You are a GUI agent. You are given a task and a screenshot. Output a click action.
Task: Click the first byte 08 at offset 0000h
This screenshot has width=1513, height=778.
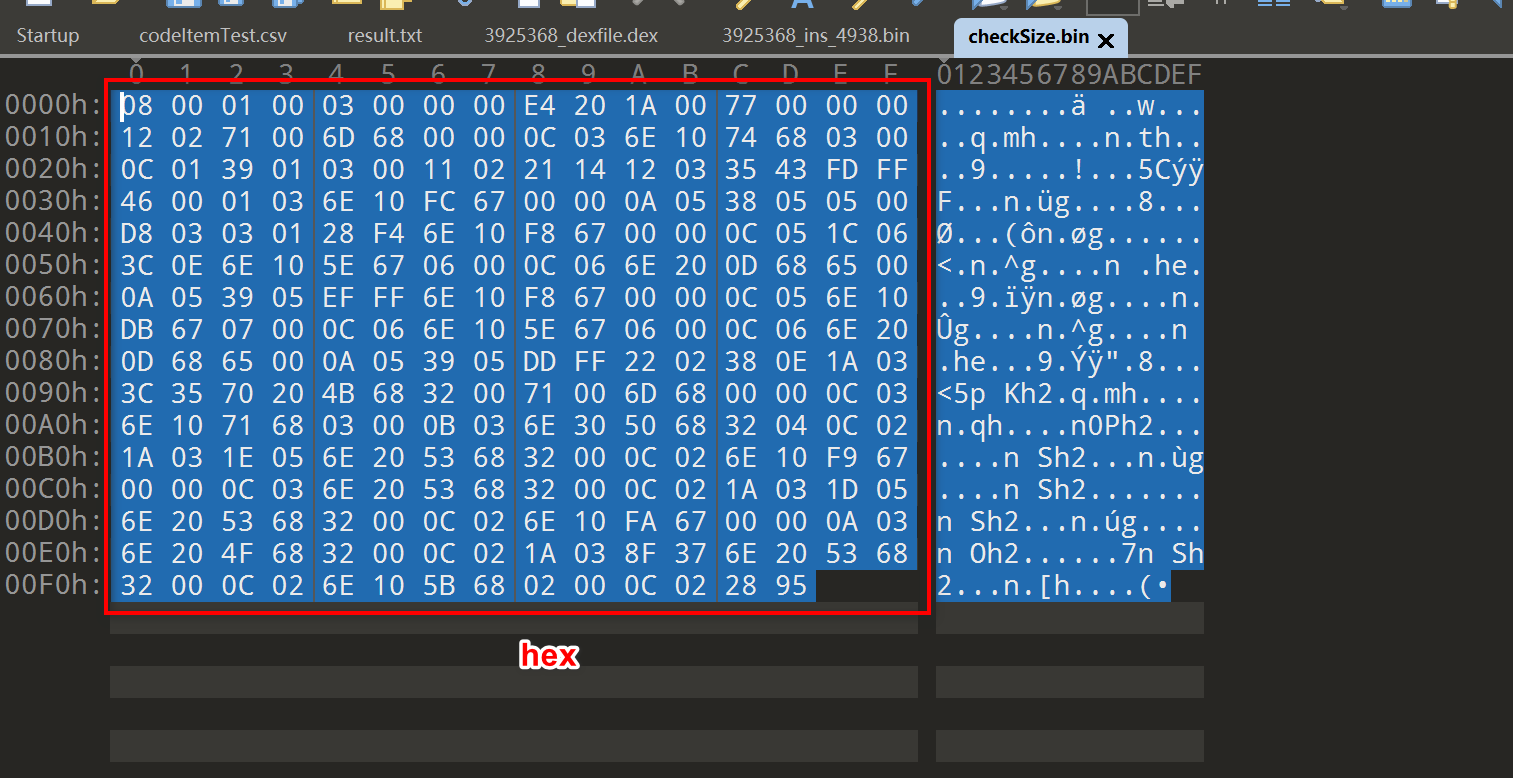click(x=137, y=106)
